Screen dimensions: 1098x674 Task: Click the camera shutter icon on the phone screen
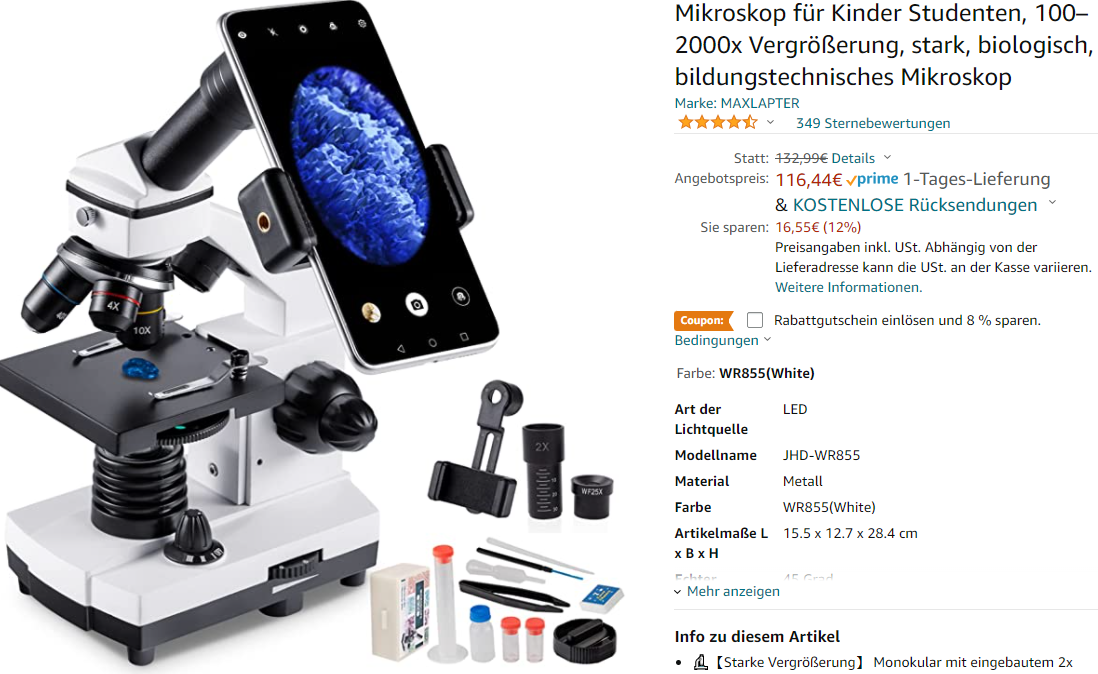click(x=417, y=304)
